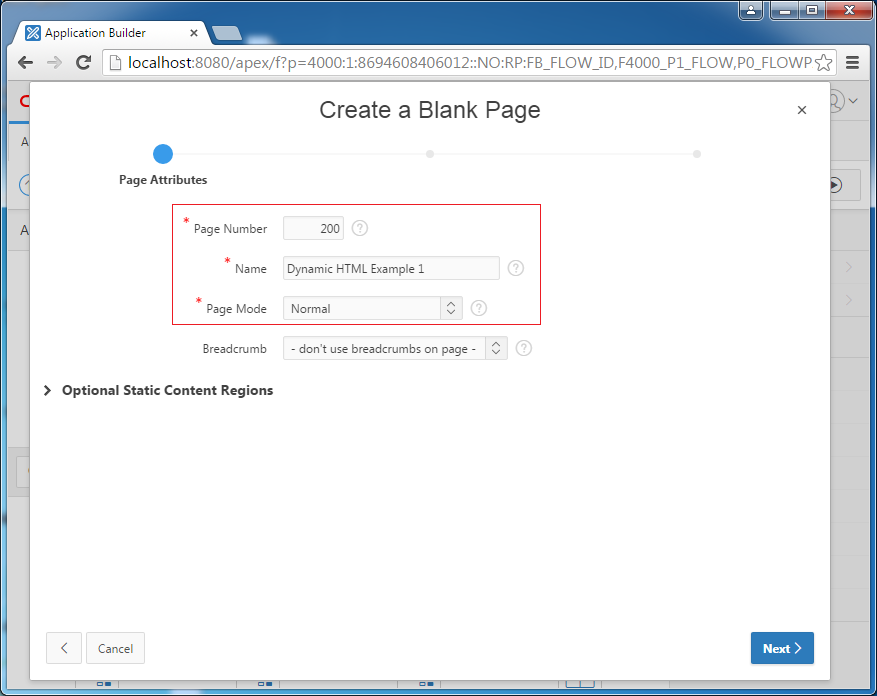Click the Name input field

point(391,268)
